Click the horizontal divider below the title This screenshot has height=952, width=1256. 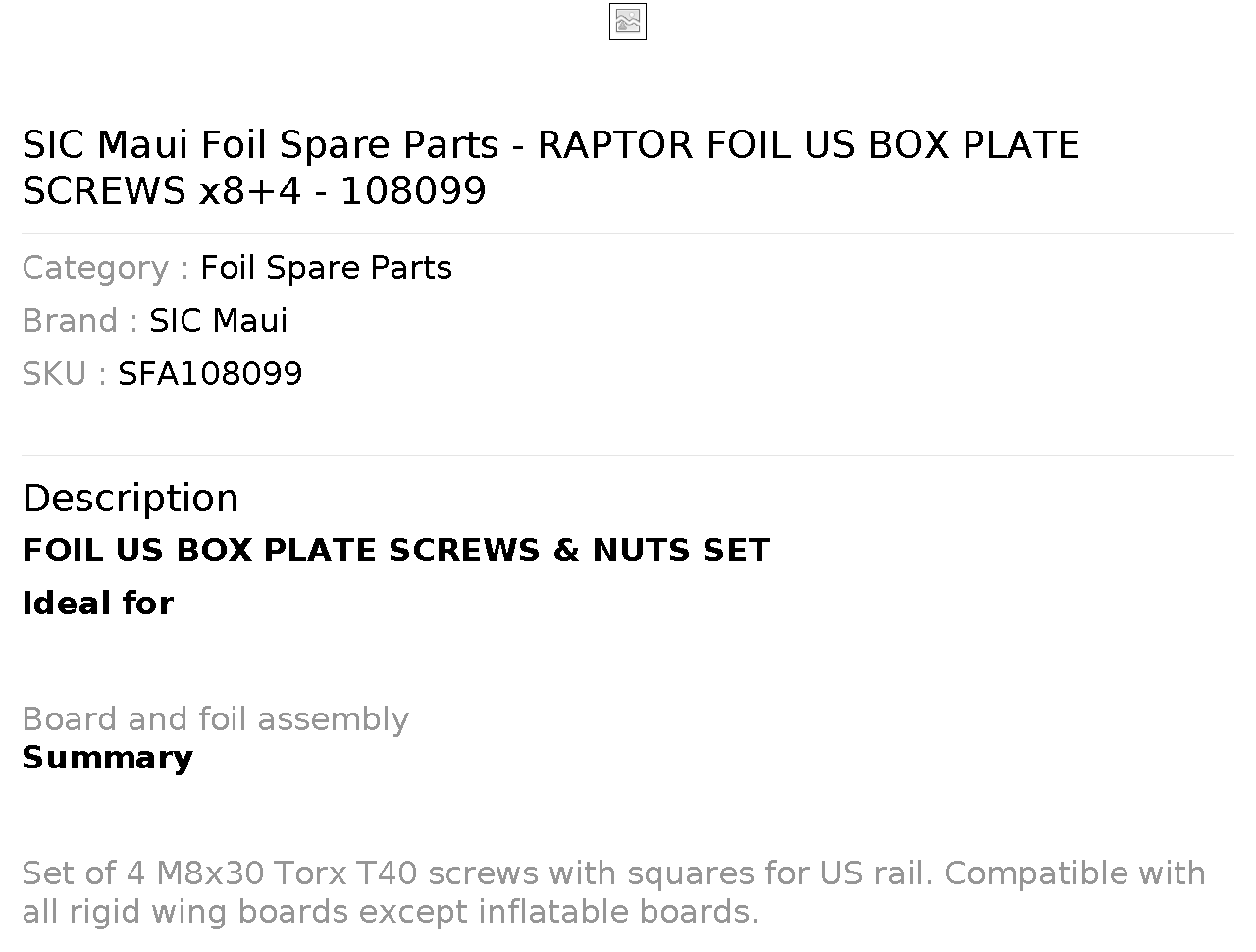[x=628, y=233]
